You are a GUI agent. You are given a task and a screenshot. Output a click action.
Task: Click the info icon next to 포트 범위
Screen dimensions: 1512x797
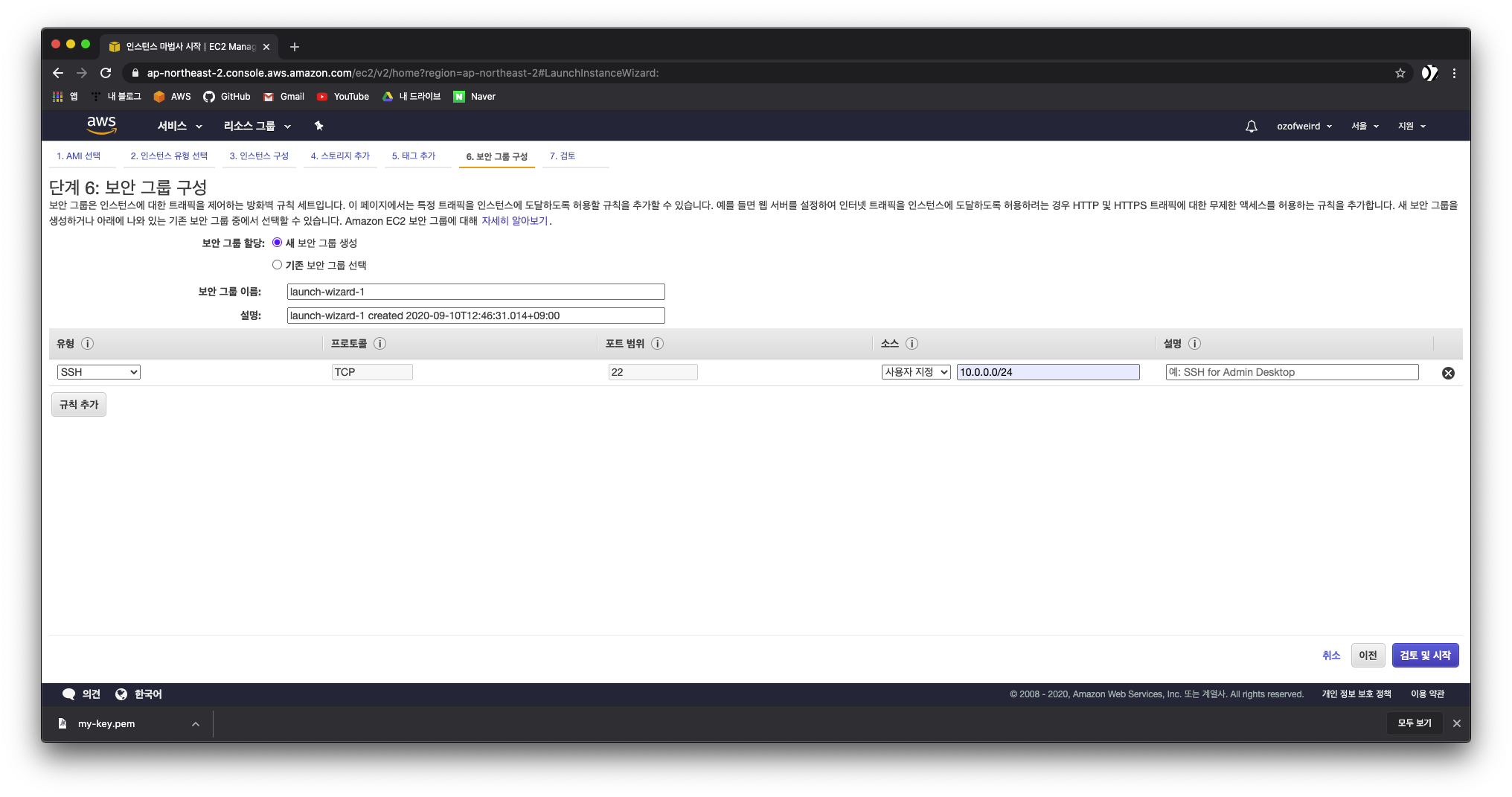click(657, 344)
